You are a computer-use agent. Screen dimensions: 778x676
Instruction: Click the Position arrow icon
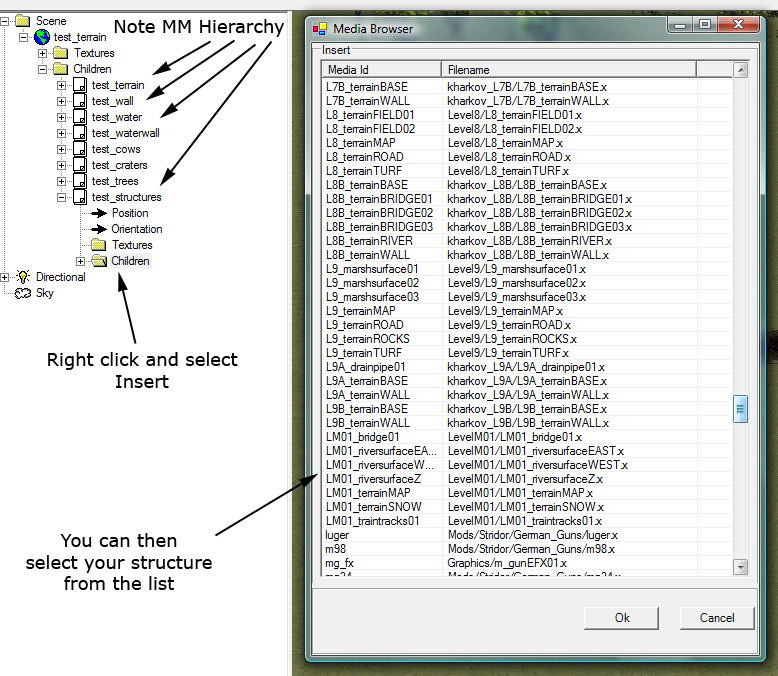pos(99,213)
